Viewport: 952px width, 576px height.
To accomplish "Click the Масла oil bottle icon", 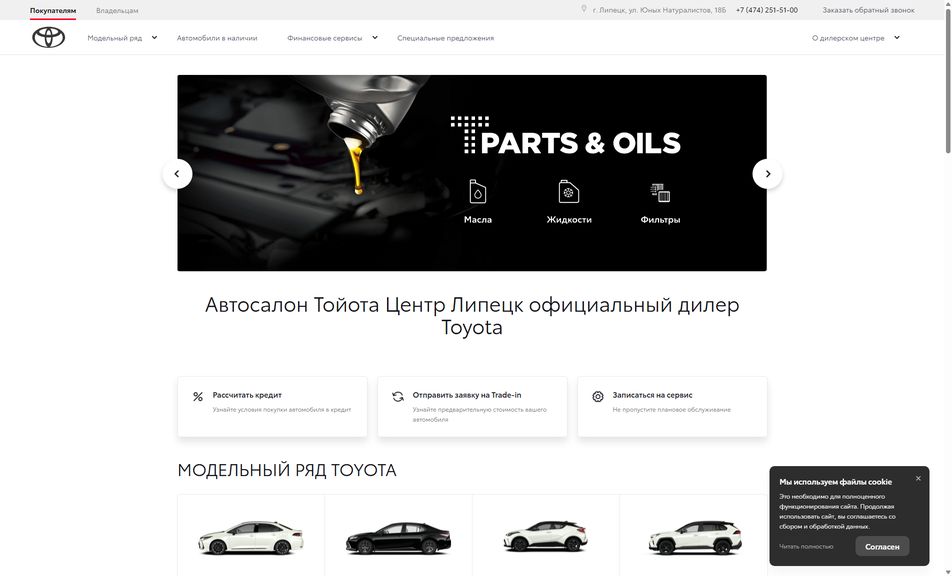I will tap(478, 191).
